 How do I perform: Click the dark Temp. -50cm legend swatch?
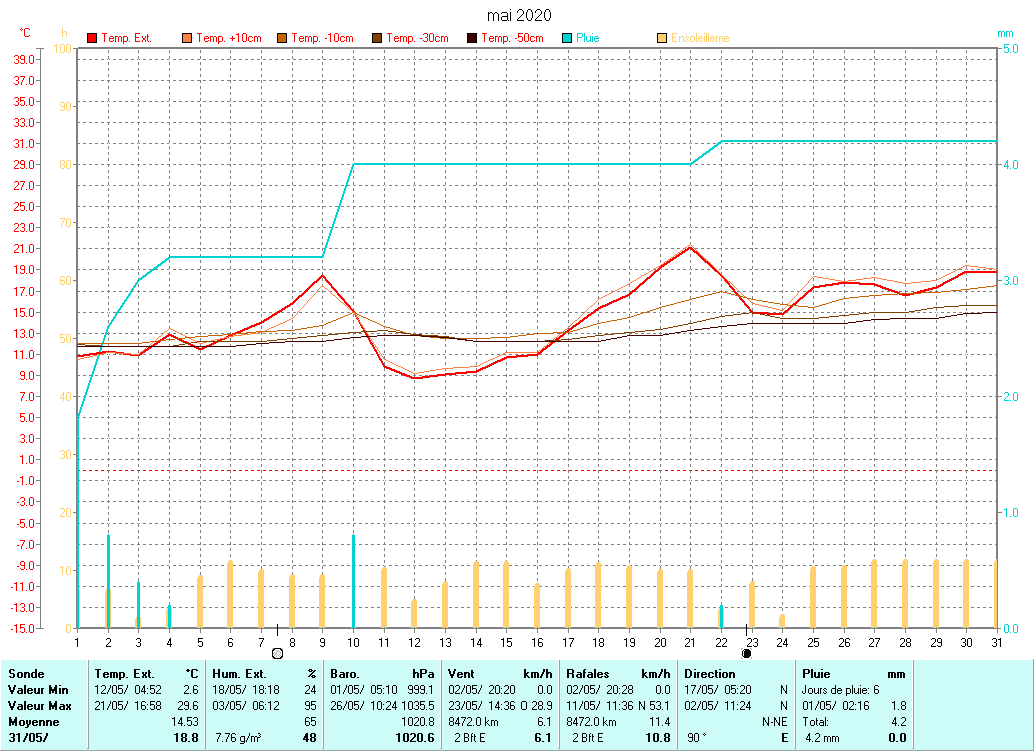tap(472, 38)
